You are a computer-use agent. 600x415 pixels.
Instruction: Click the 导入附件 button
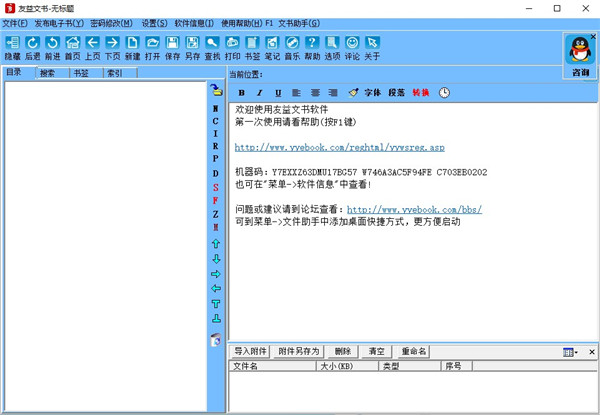pyautogui.click(x=251, y=352)
